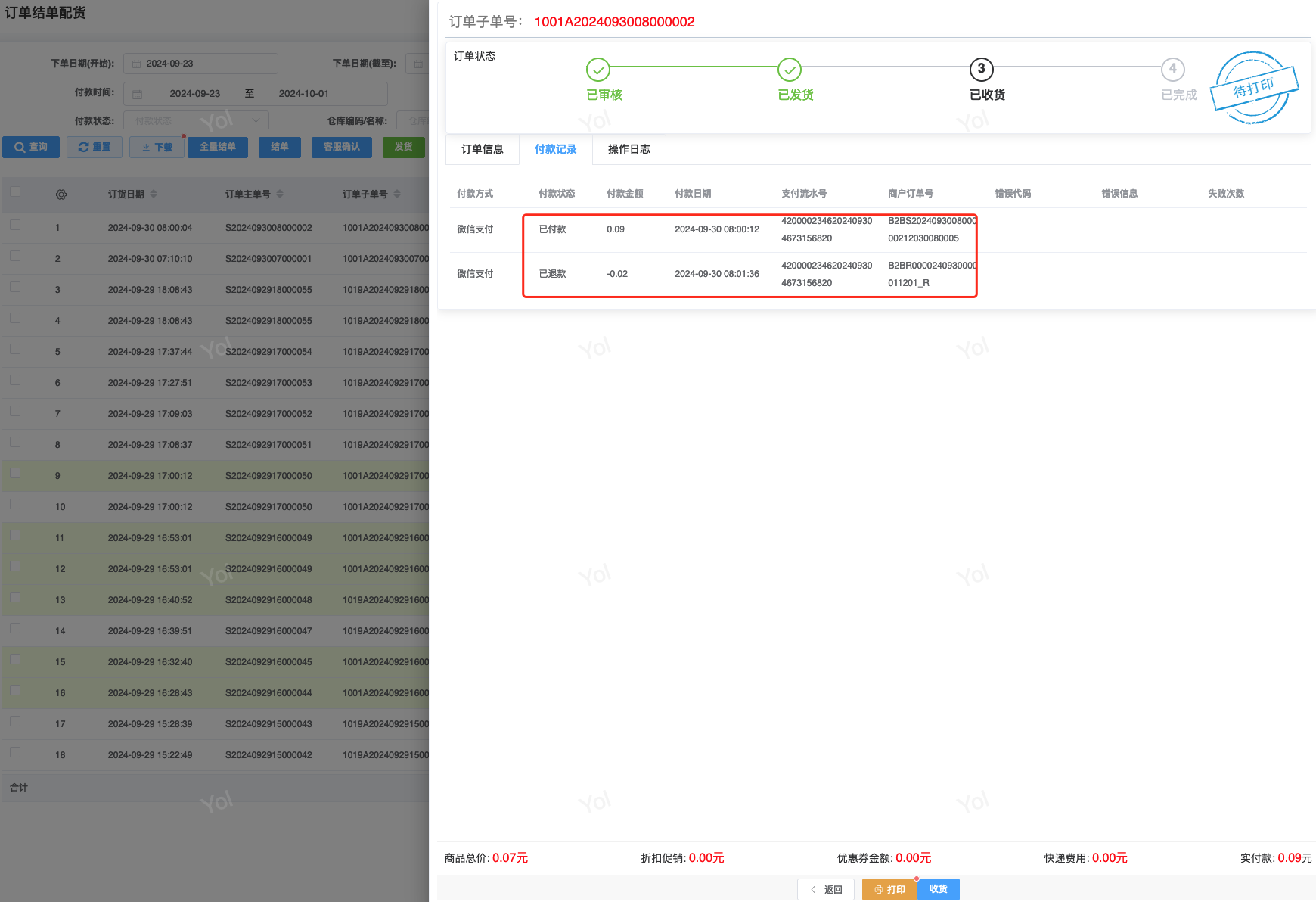
Task: Click the 已发货 step checkmark icon
Action: click(x=790, y=70)
